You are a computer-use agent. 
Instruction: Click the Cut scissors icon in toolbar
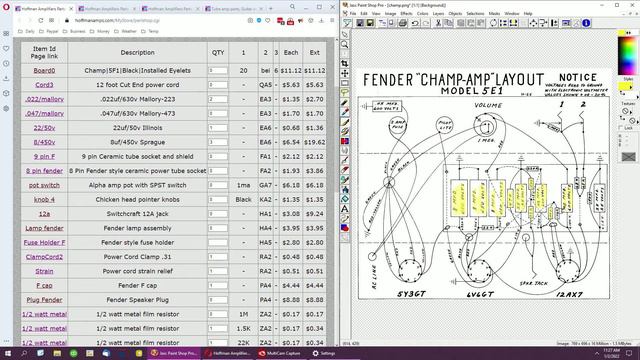coord(438,23)
